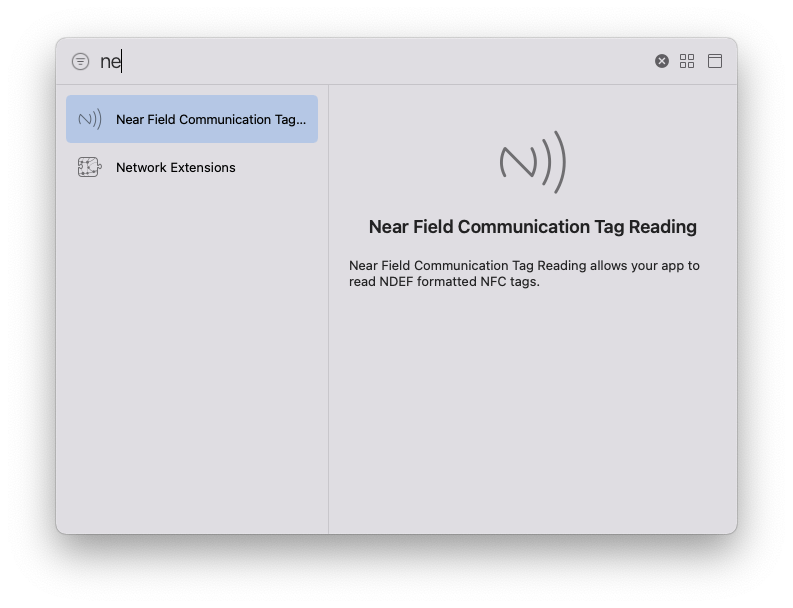Image resolution: width=793 pixels, height=608 pixels.
Task: Click the search field containing 'ne'
Action: click(x=374, y=62)
